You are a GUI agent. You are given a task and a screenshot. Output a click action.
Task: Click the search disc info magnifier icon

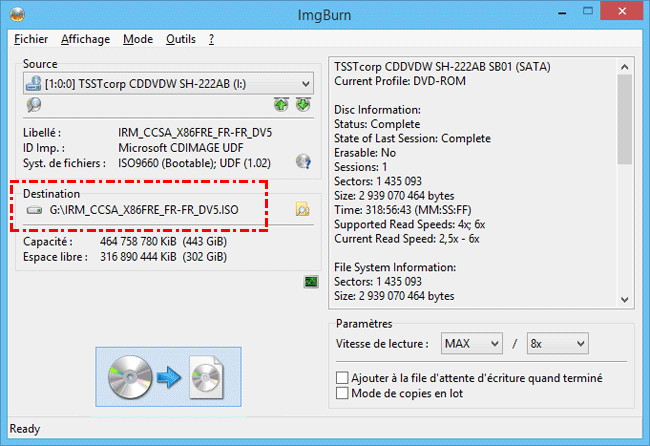[x=33, y=104]
